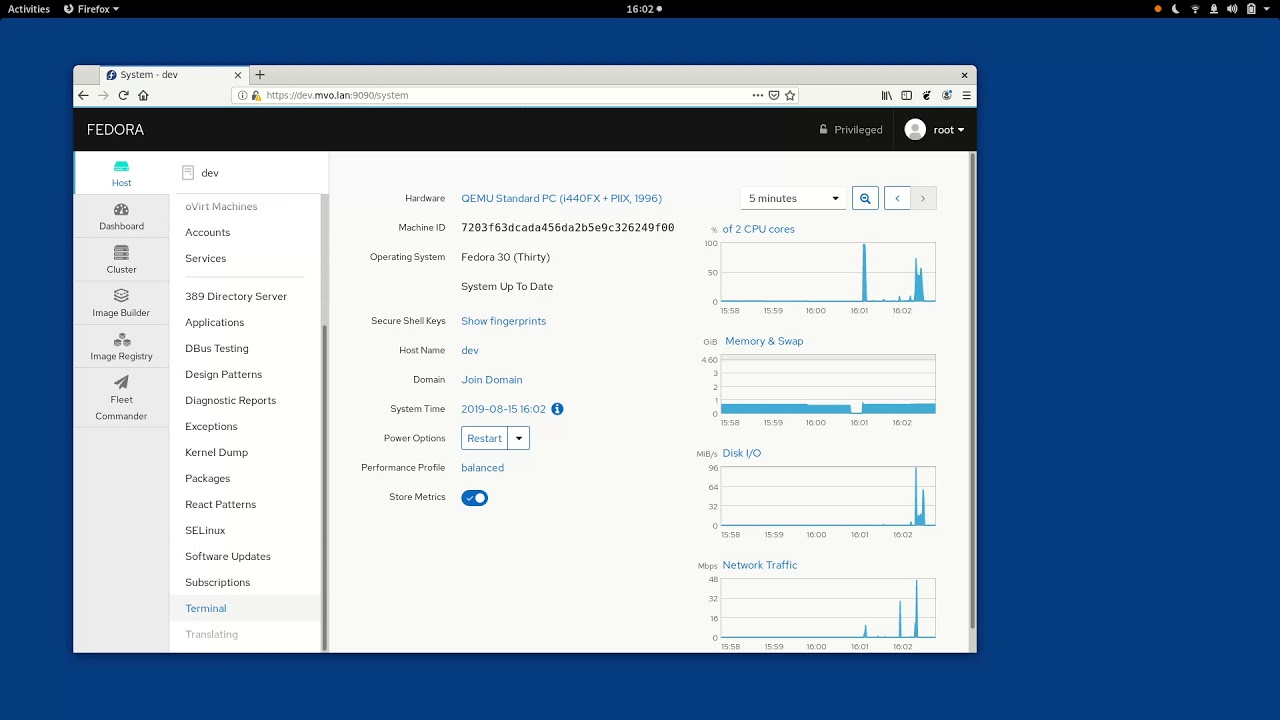
Task: Select Software Updates in the side menu
Action: (x=228, y=556)
